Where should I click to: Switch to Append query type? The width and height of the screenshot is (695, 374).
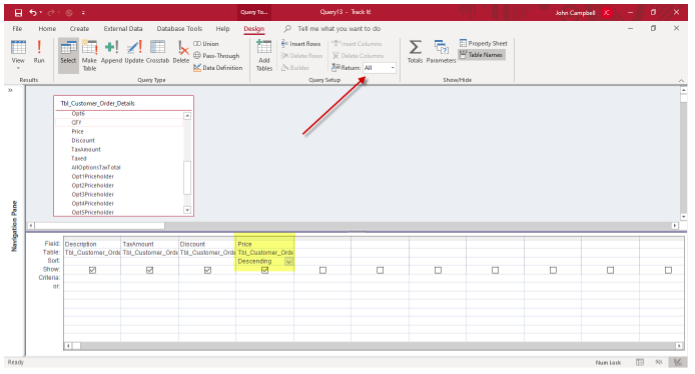pyautogui.click(x=111, y=51)
